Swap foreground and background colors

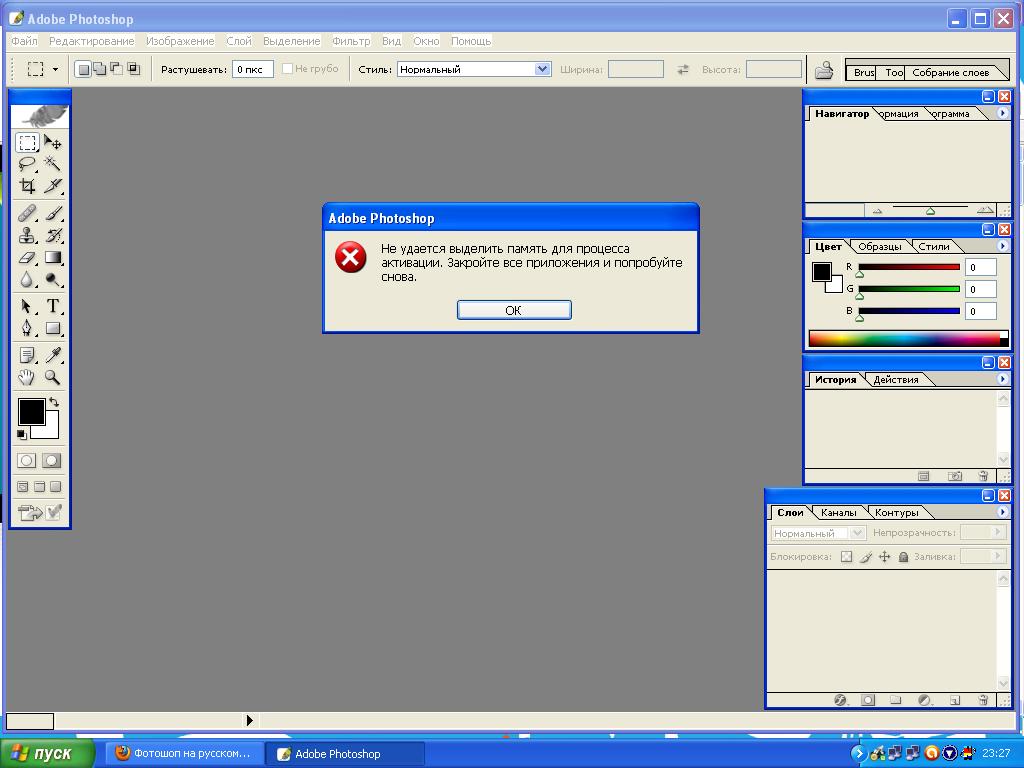coord(54,402)
